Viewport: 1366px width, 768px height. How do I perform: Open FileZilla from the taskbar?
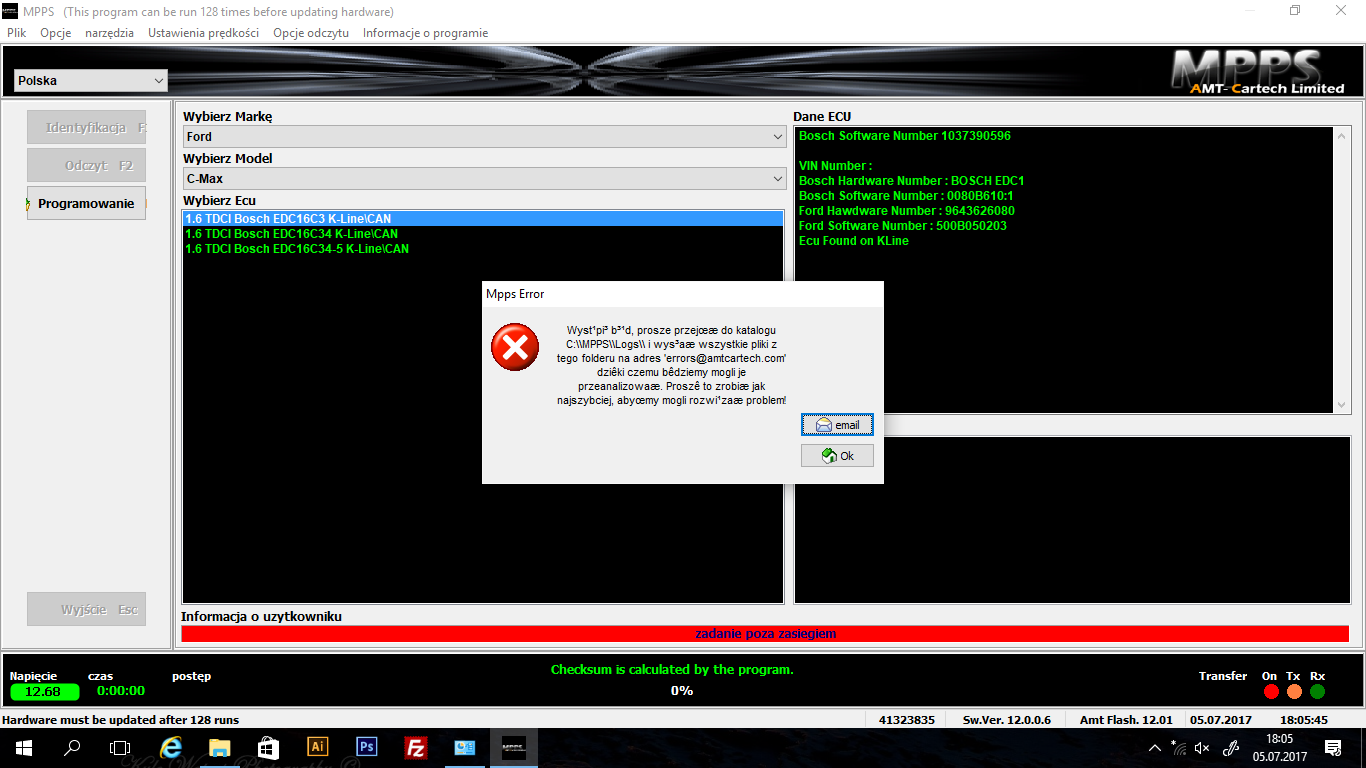coord(416,747)
